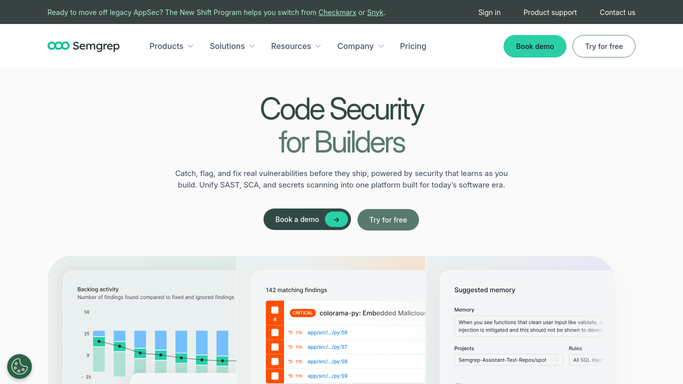Expand the Solutions menu chevron

pos(252,46)
